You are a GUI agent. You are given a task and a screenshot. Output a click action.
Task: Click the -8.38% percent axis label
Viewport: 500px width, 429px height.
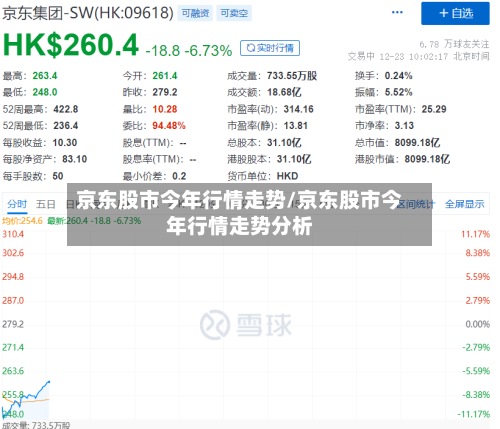coord(476,395)
